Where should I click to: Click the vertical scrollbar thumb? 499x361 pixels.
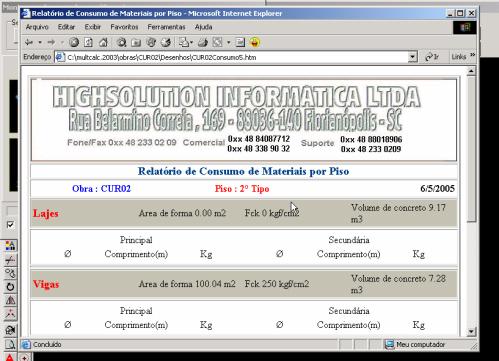click(471, 149)
